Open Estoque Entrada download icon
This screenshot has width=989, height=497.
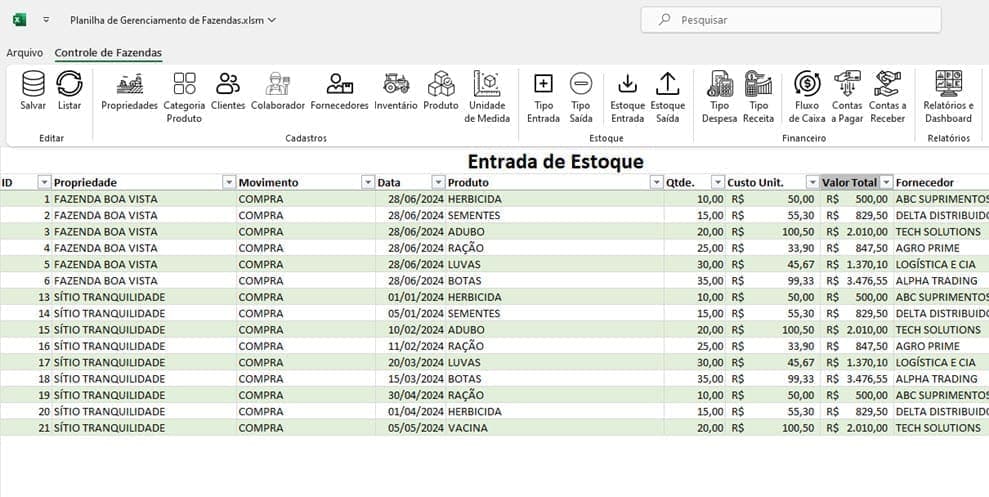[x=628, y=83]
